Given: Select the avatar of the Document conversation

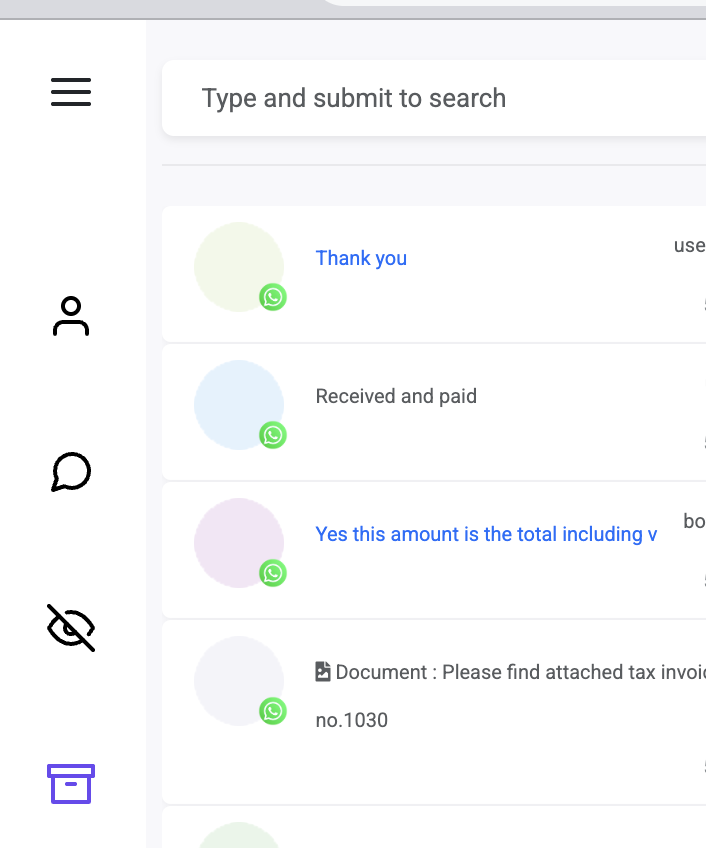Looking at the screenshot, I should (238, 680).
